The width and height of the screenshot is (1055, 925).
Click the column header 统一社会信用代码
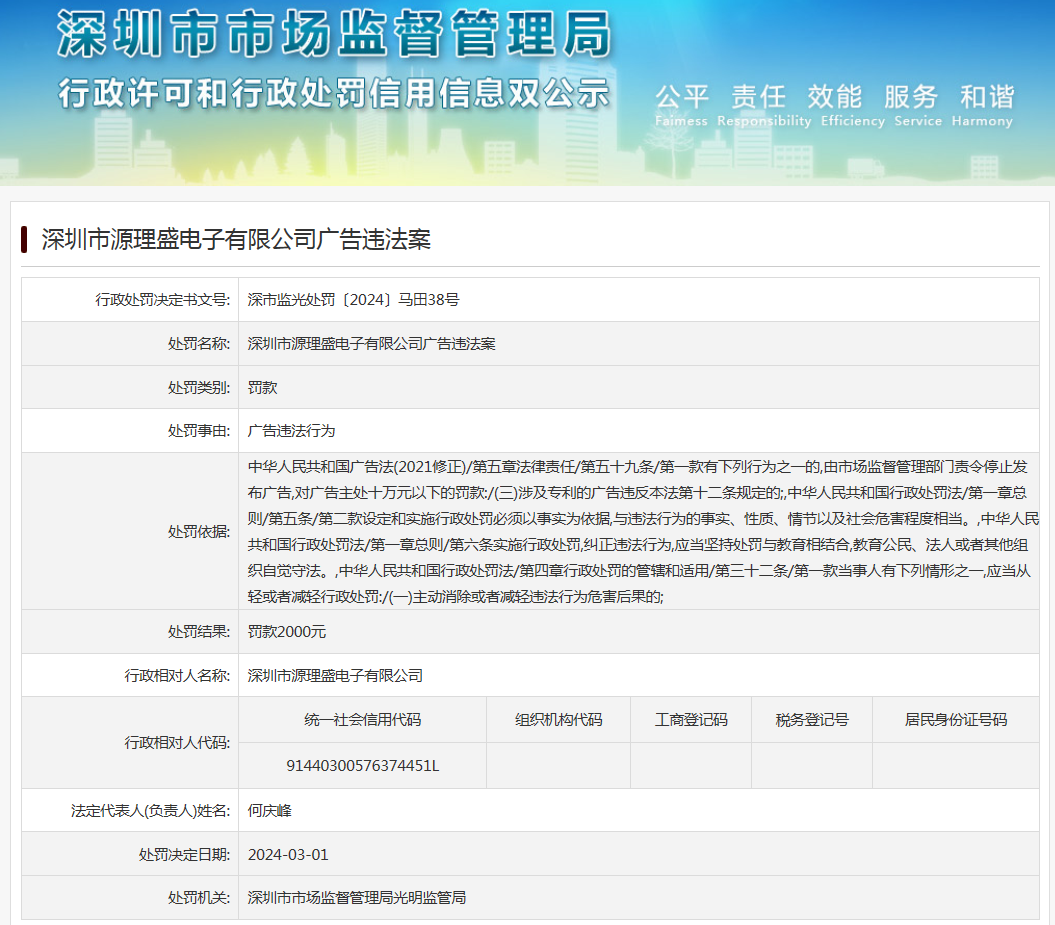tap(363, 720)
